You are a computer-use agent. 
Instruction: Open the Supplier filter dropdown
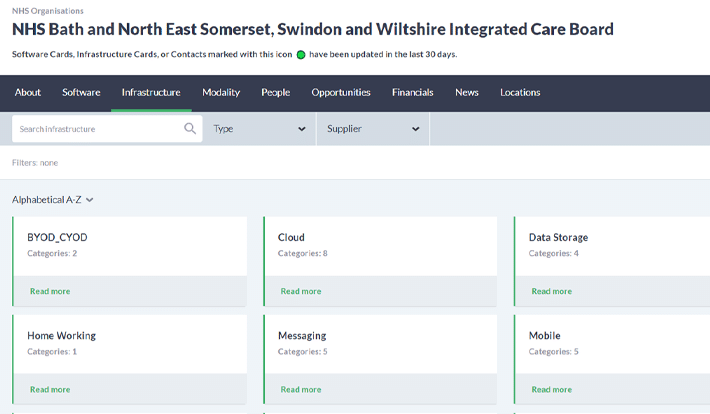point(372,129)
